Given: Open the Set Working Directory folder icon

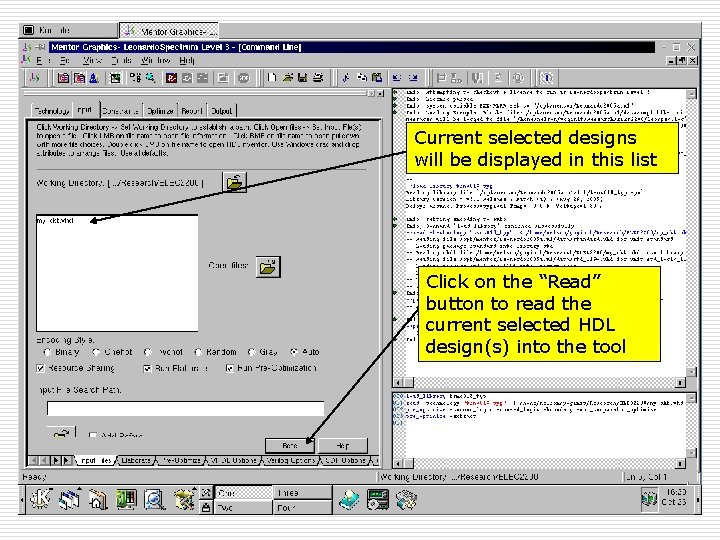Looking at the screenshot, I should point(234,182).
